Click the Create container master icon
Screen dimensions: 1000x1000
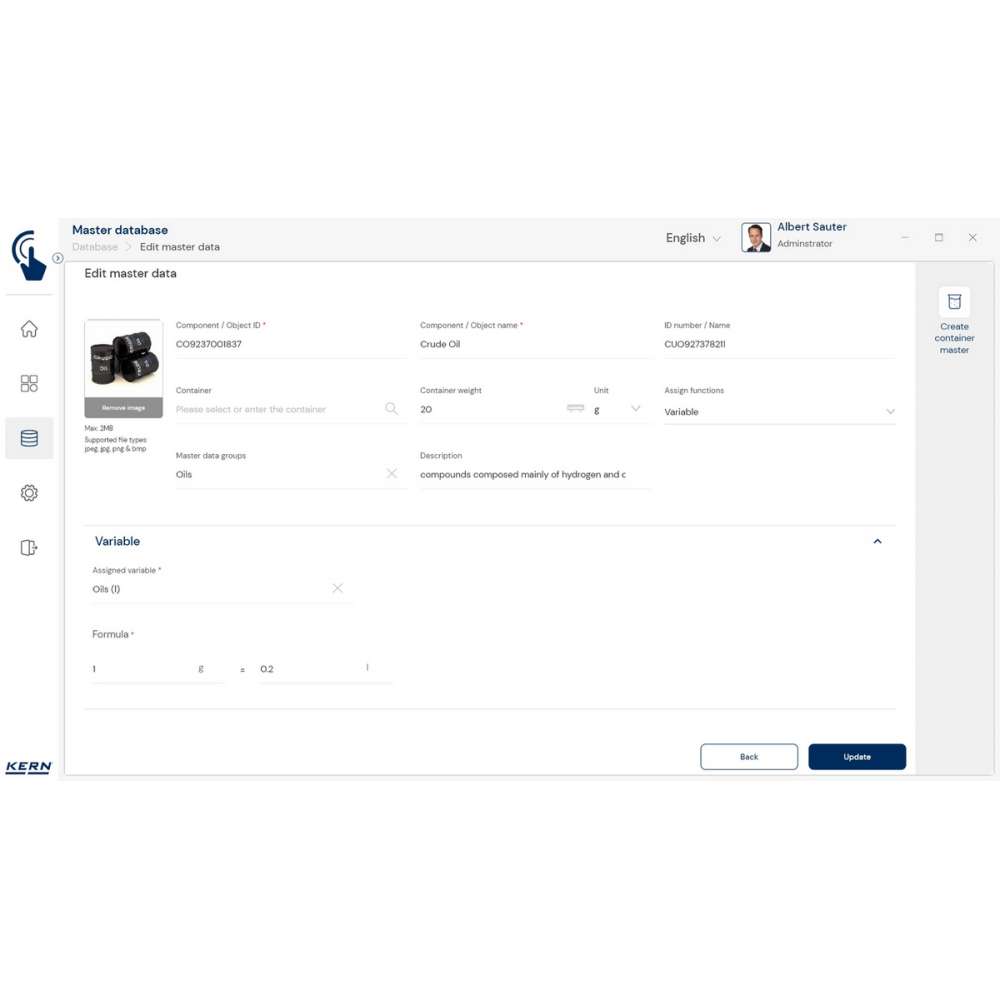coord(954,302)
